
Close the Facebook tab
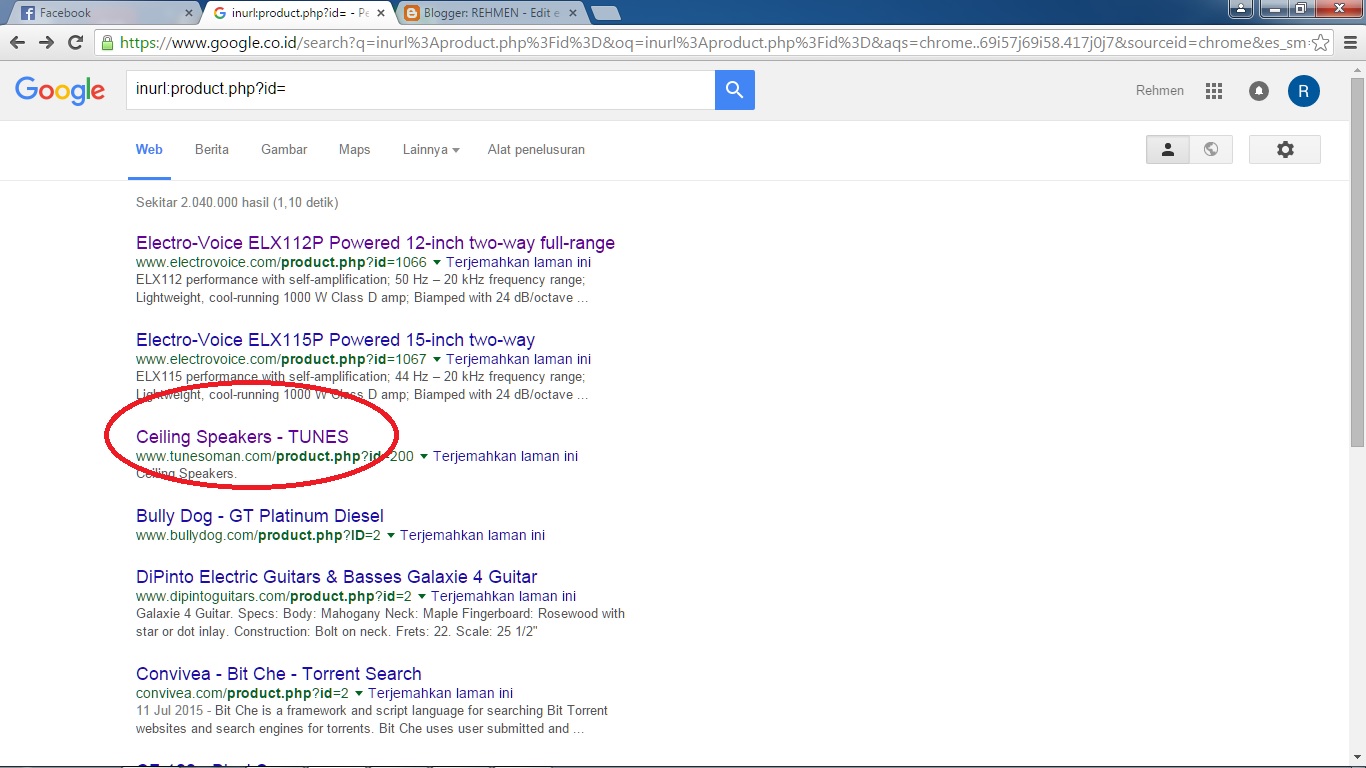click(189, 13)
